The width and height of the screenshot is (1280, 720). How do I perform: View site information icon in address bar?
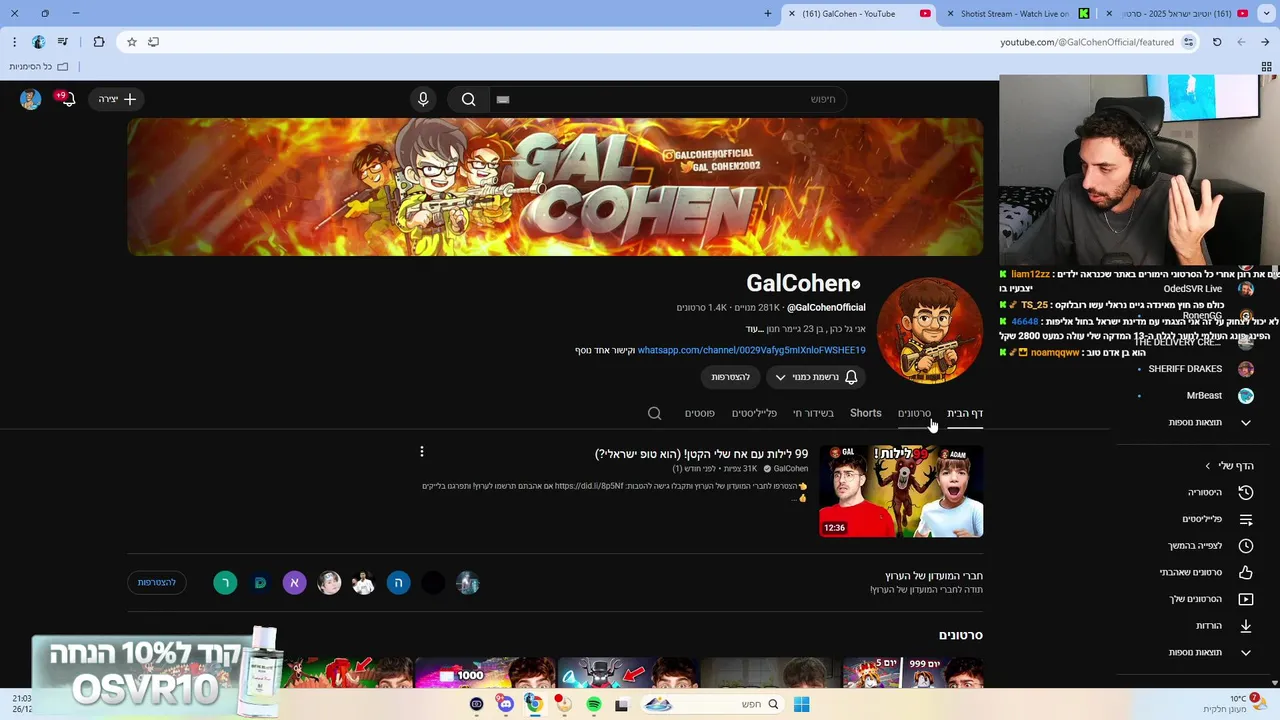tap(1188, 42)
